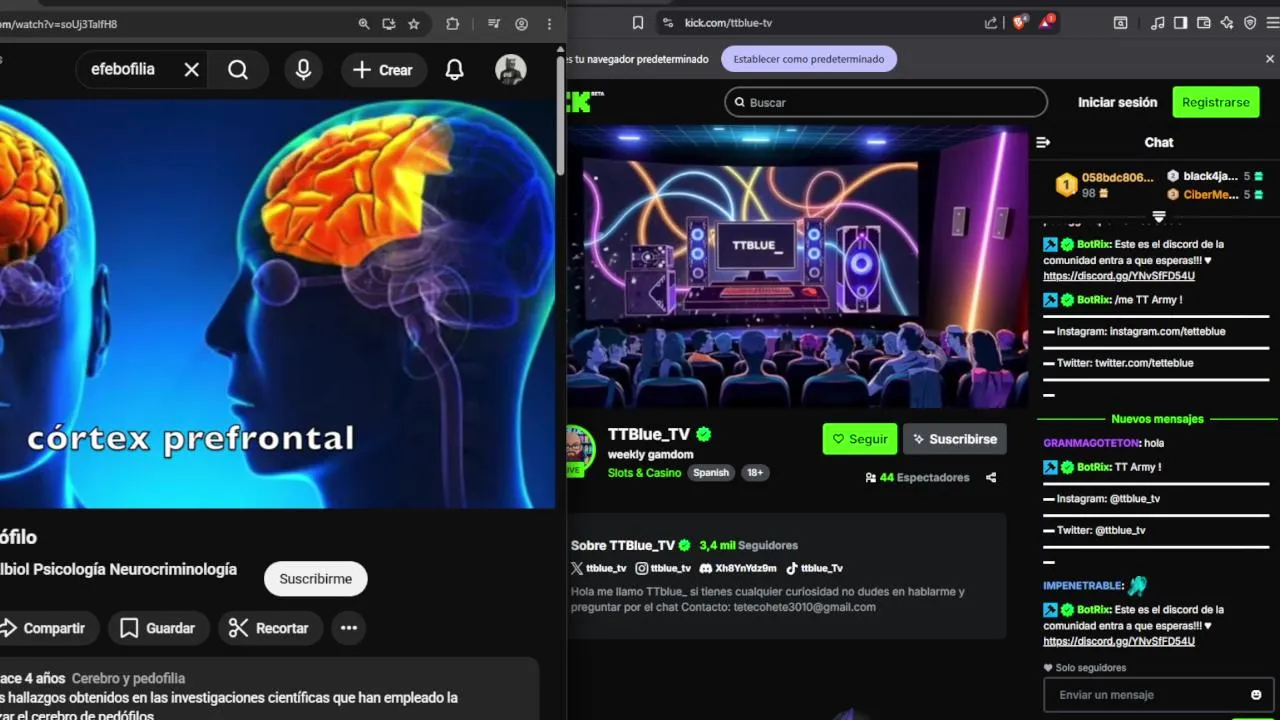Click Slots & Casino category link
This screenshot has width=1280, height=720.
click(x=644, y=473)
